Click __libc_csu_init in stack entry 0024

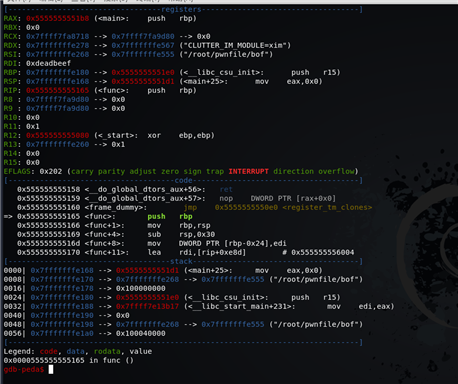[x=226, y=297]
